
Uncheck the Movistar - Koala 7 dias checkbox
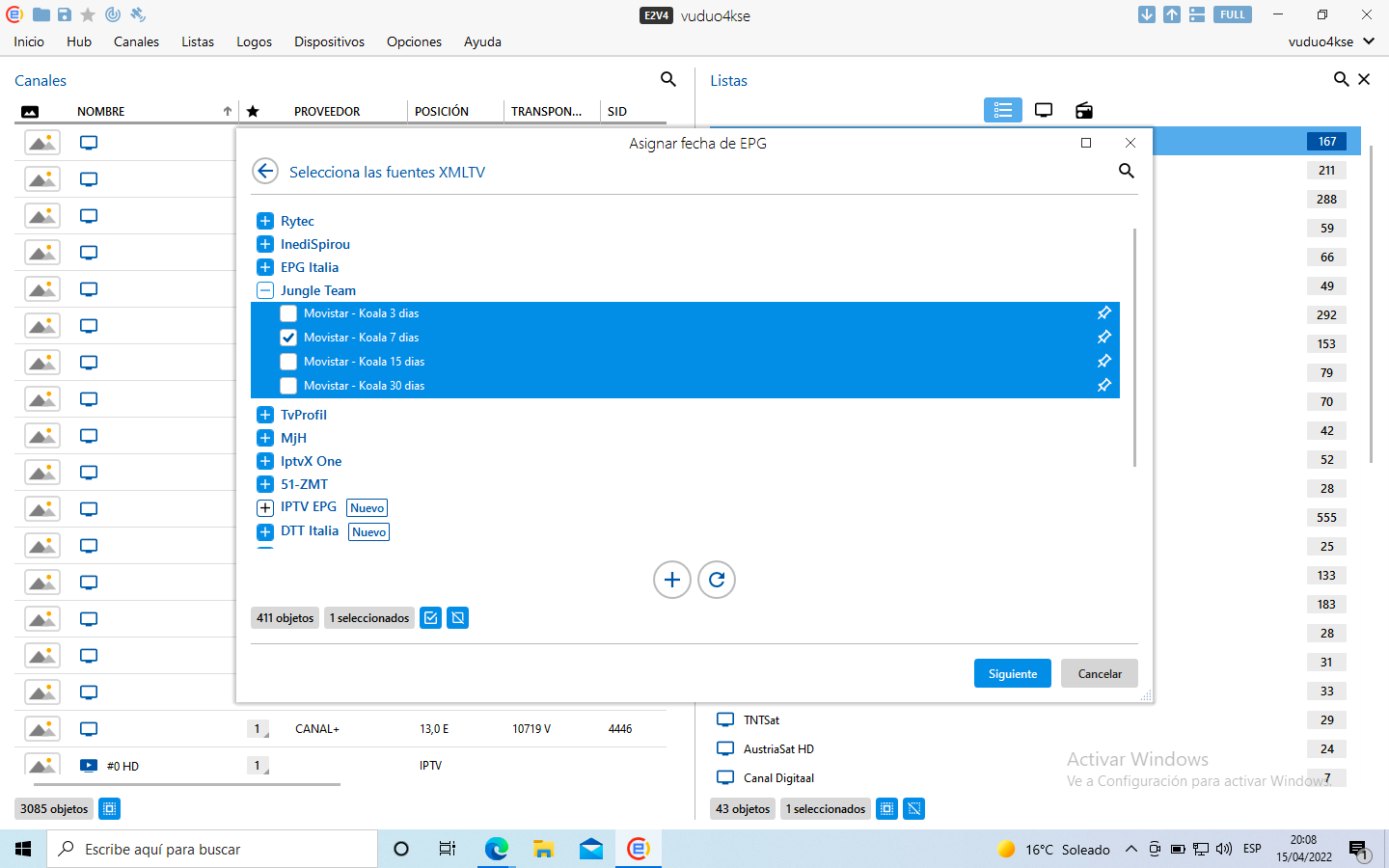[288, 338]
